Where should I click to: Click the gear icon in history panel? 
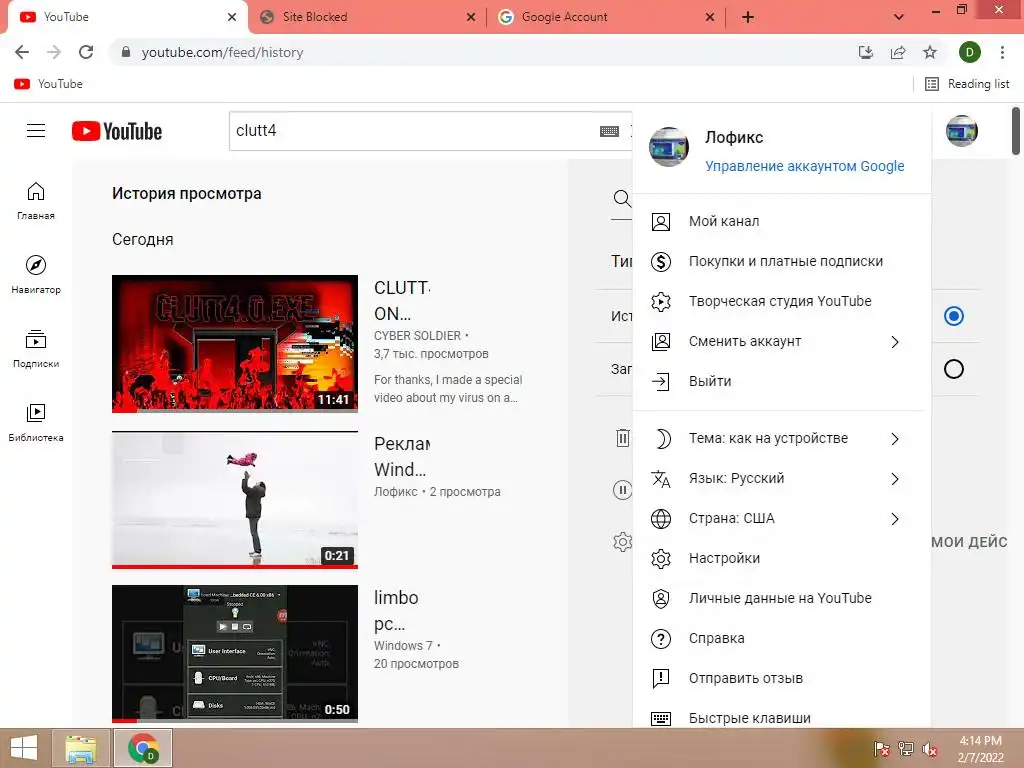click(x=622, y=541)
